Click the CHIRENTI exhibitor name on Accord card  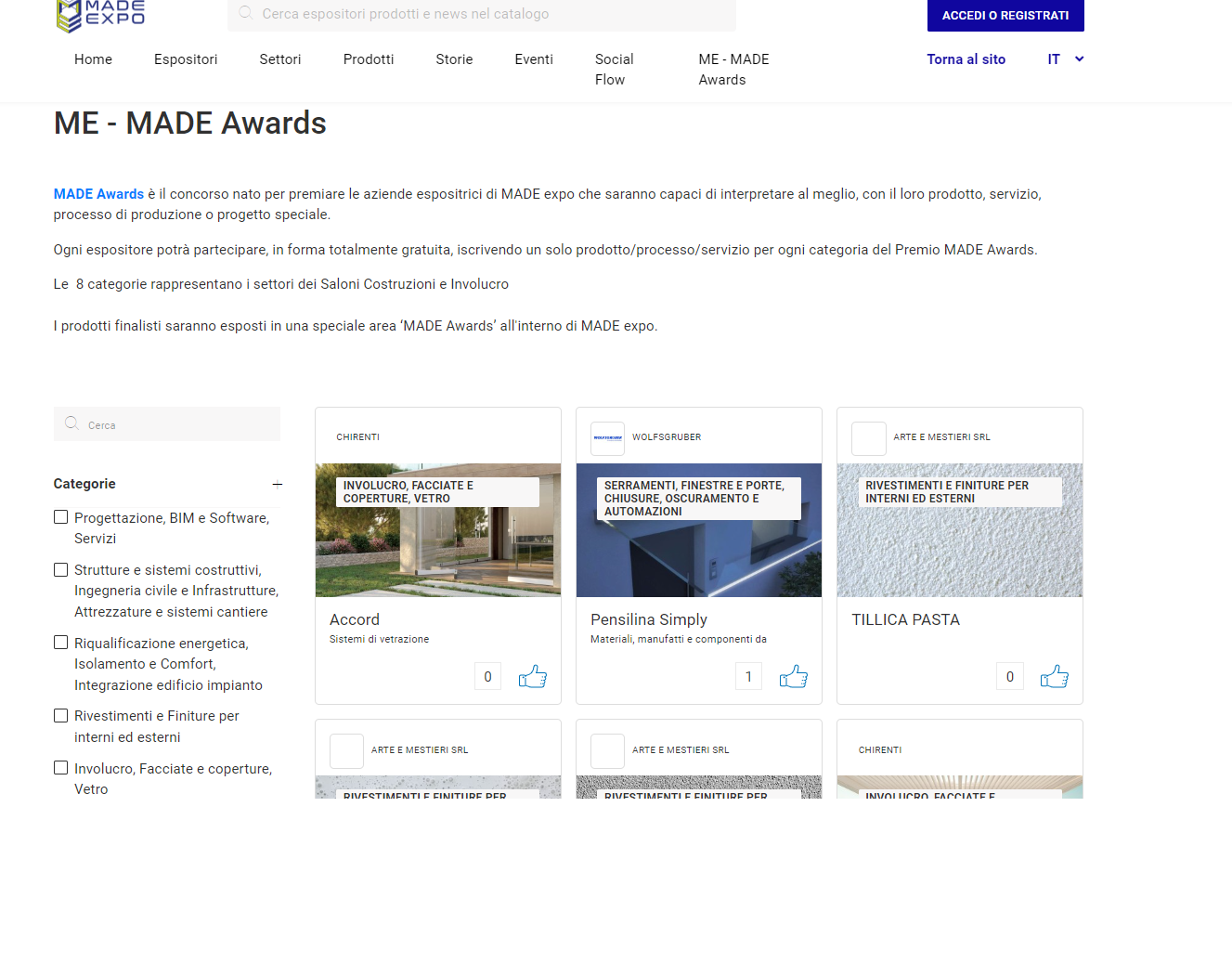click(358, 437)
